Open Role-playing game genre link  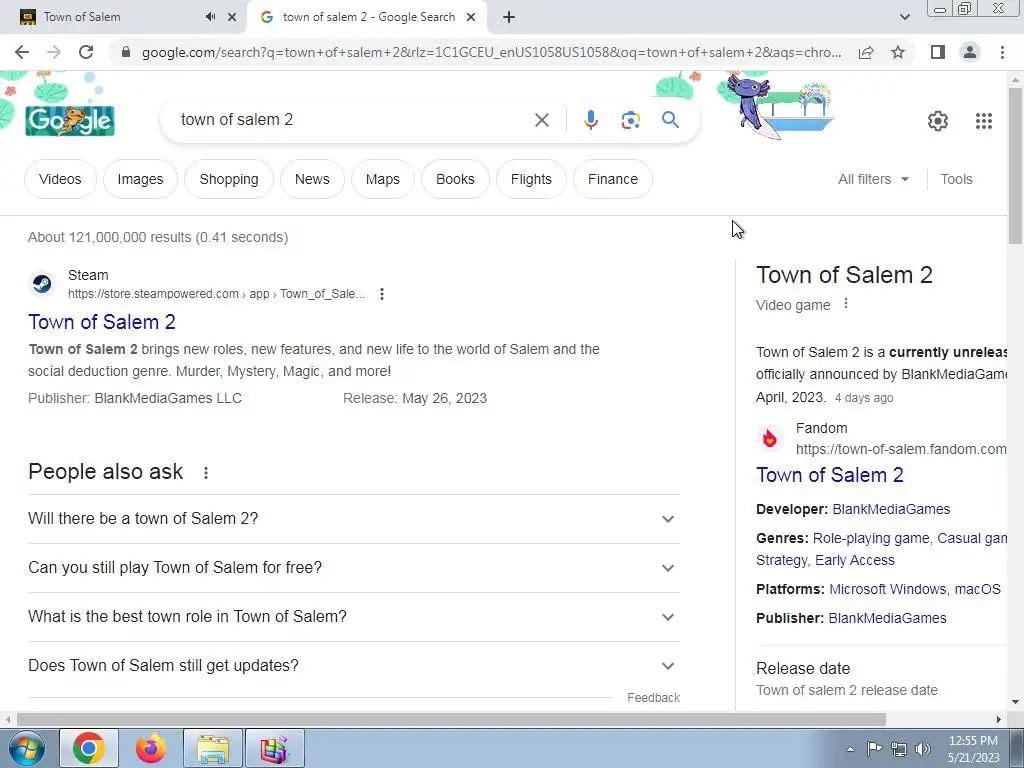tap(871, 538)
